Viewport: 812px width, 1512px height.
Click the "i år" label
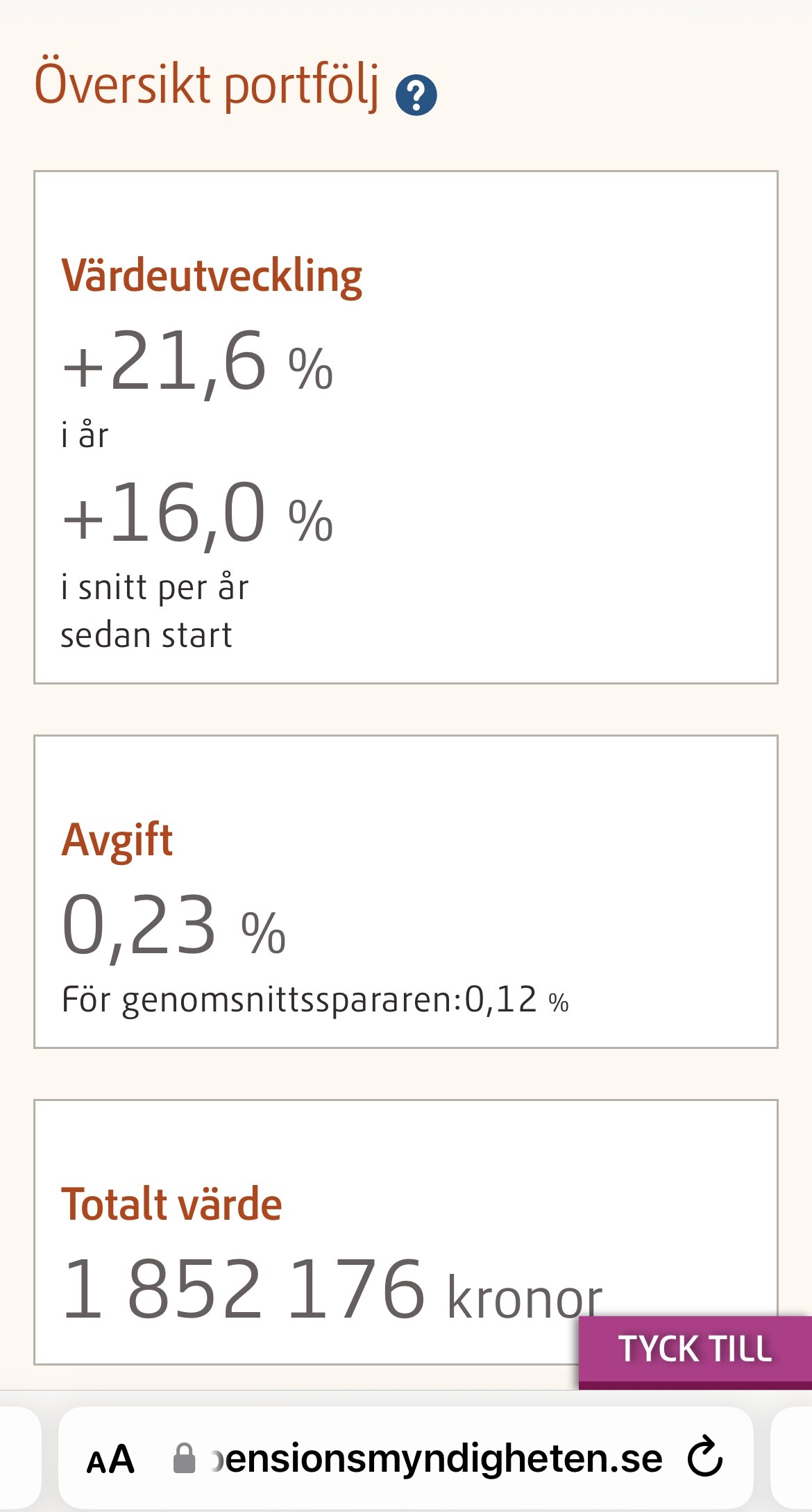tap(85, 435)
